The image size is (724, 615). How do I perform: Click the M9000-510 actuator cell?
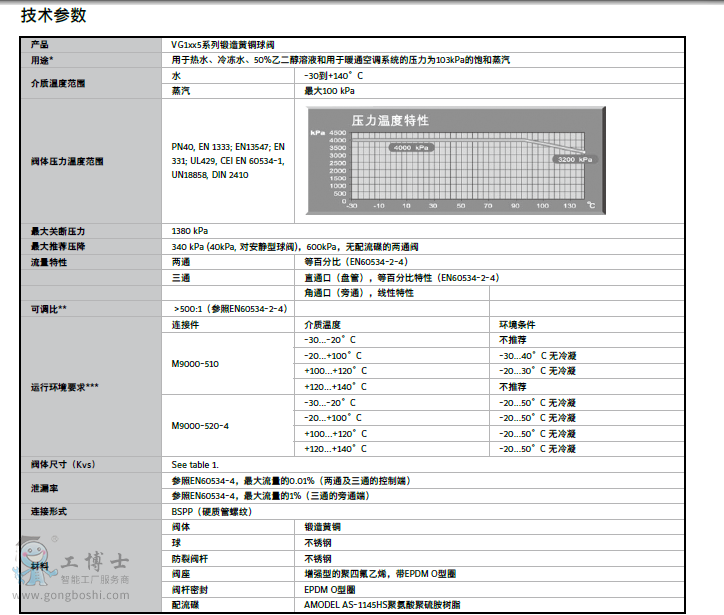pos(195,364)
